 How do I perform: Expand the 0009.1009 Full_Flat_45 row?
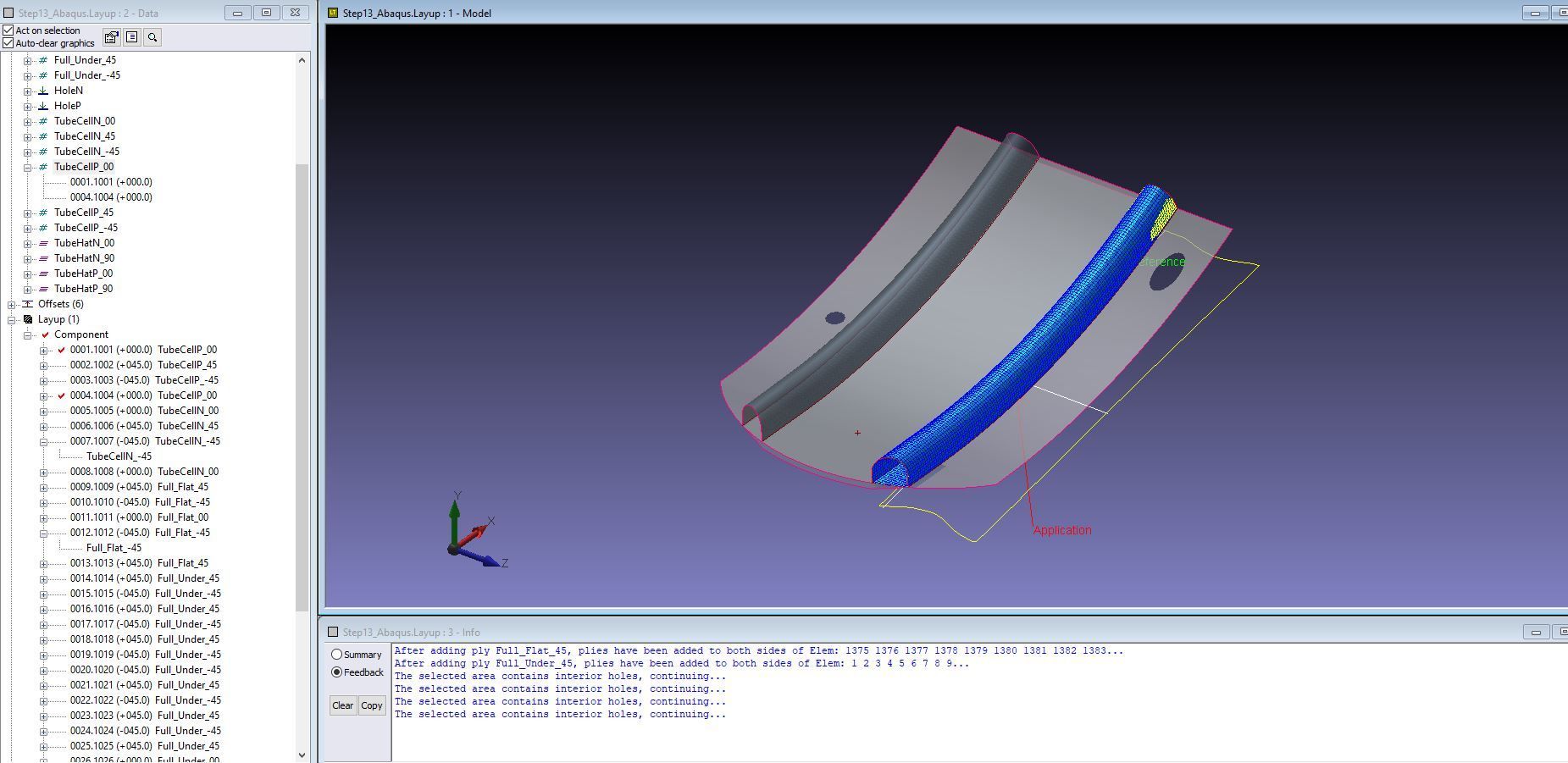point(43,487)
